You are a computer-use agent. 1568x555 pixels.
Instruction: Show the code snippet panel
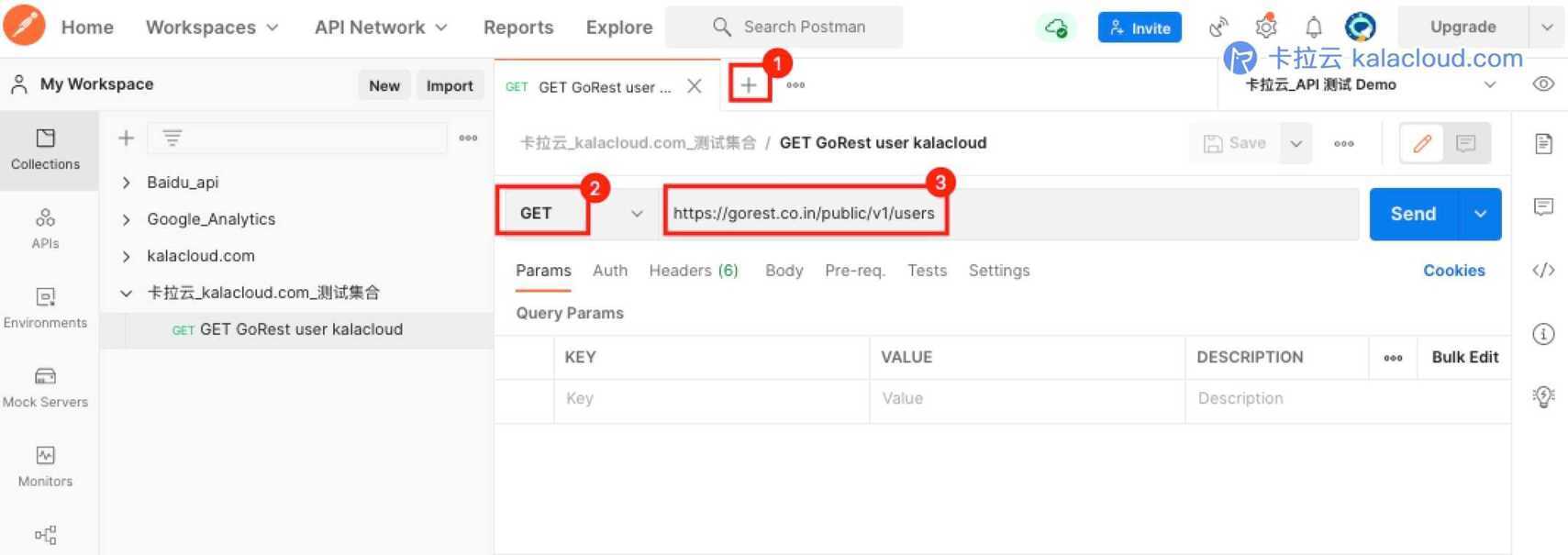(x=1543, y=270)
